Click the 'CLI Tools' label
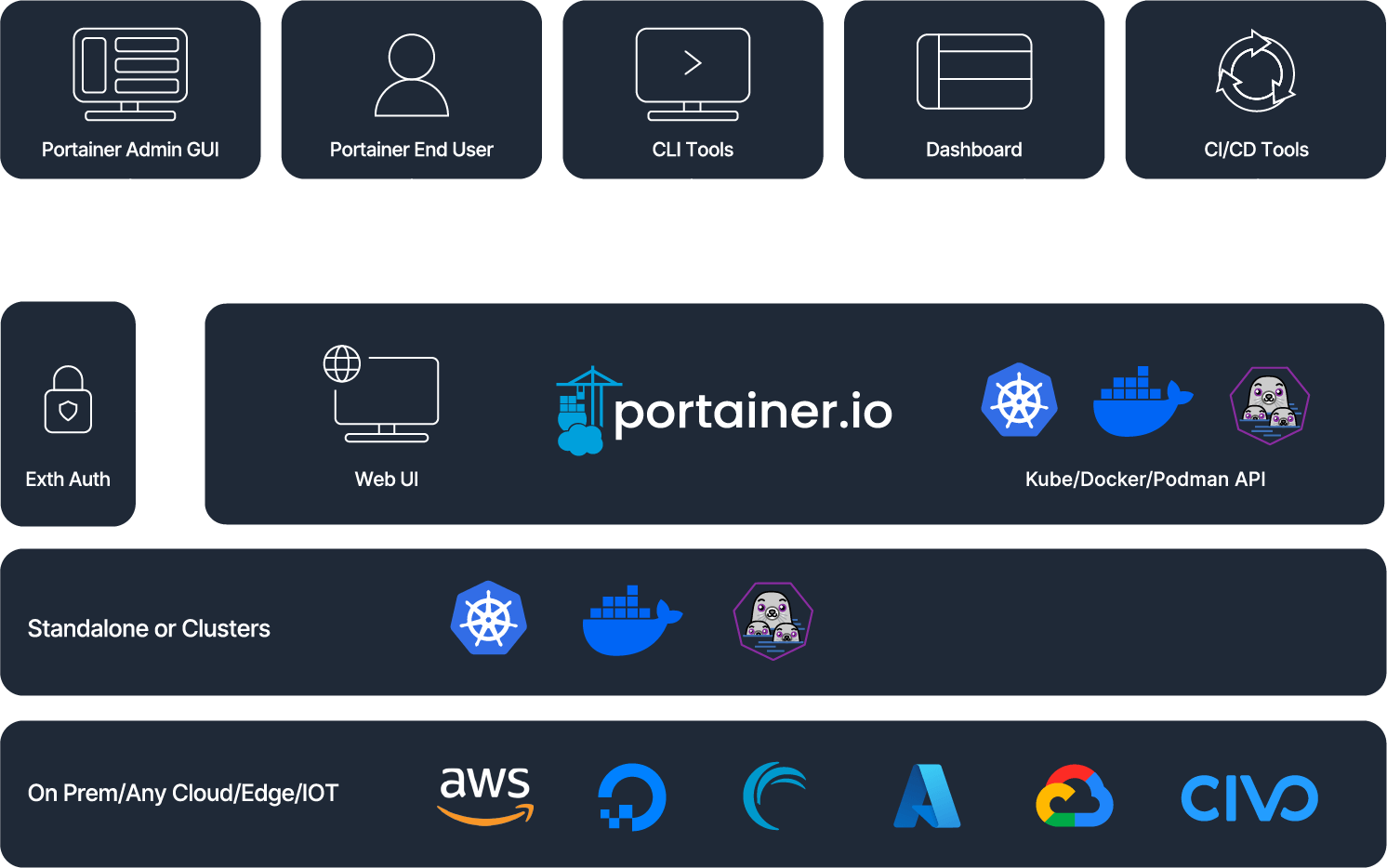This screenshot has width=1387, height=868. 693,150
